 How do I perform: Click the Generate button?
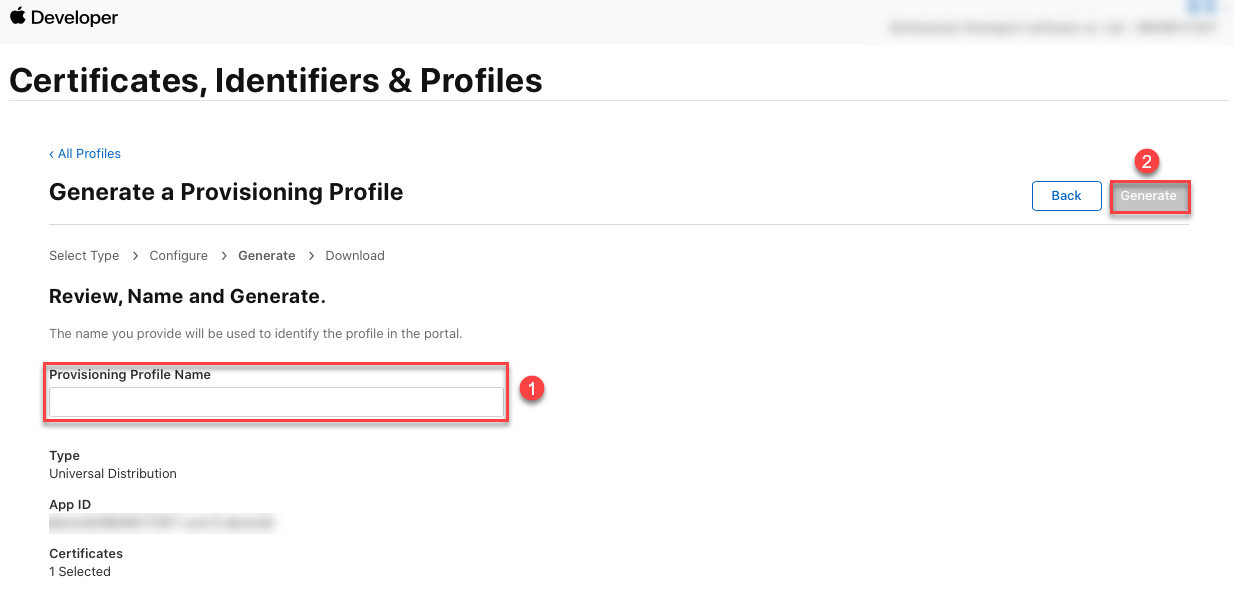point(1148,196)
